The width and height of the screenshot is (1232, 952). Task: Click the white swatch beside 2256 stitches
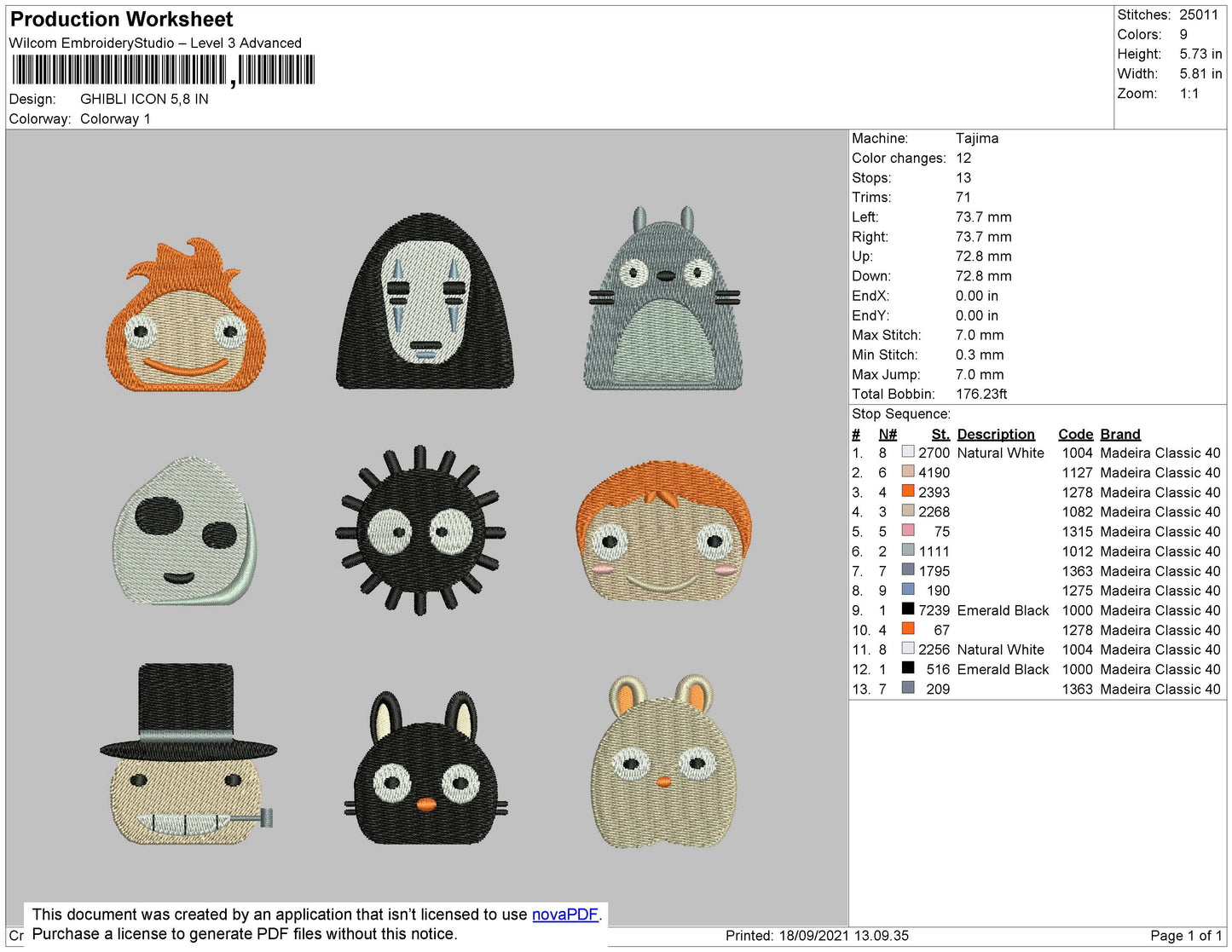coord(908,649)
